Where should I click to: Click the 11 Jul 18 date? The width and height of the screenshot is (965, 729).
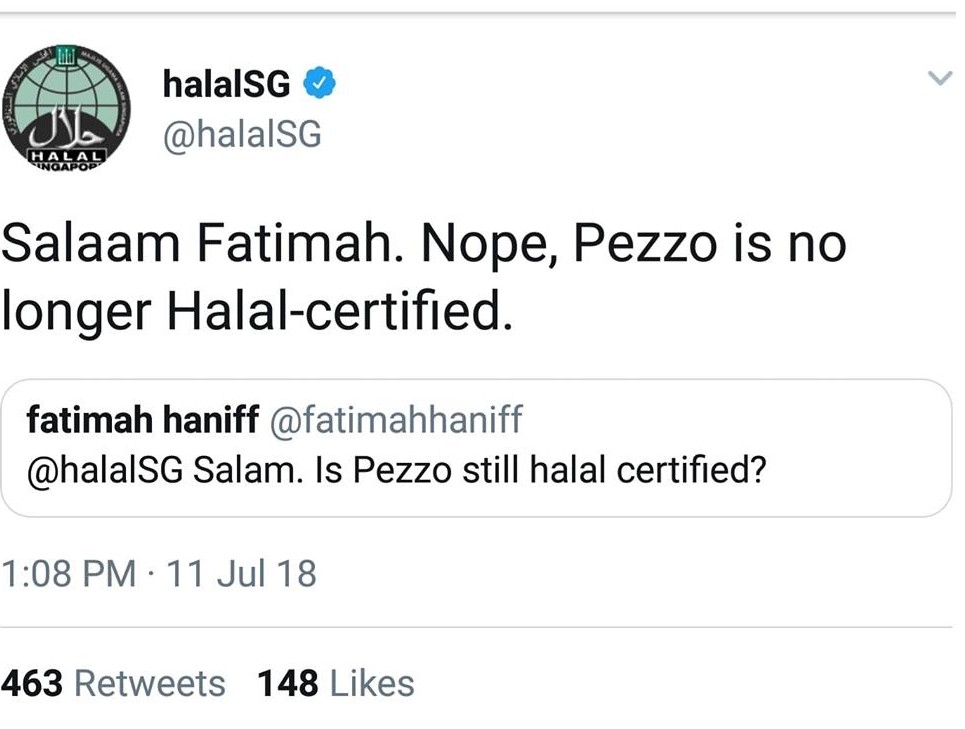[x=241, y=573]
